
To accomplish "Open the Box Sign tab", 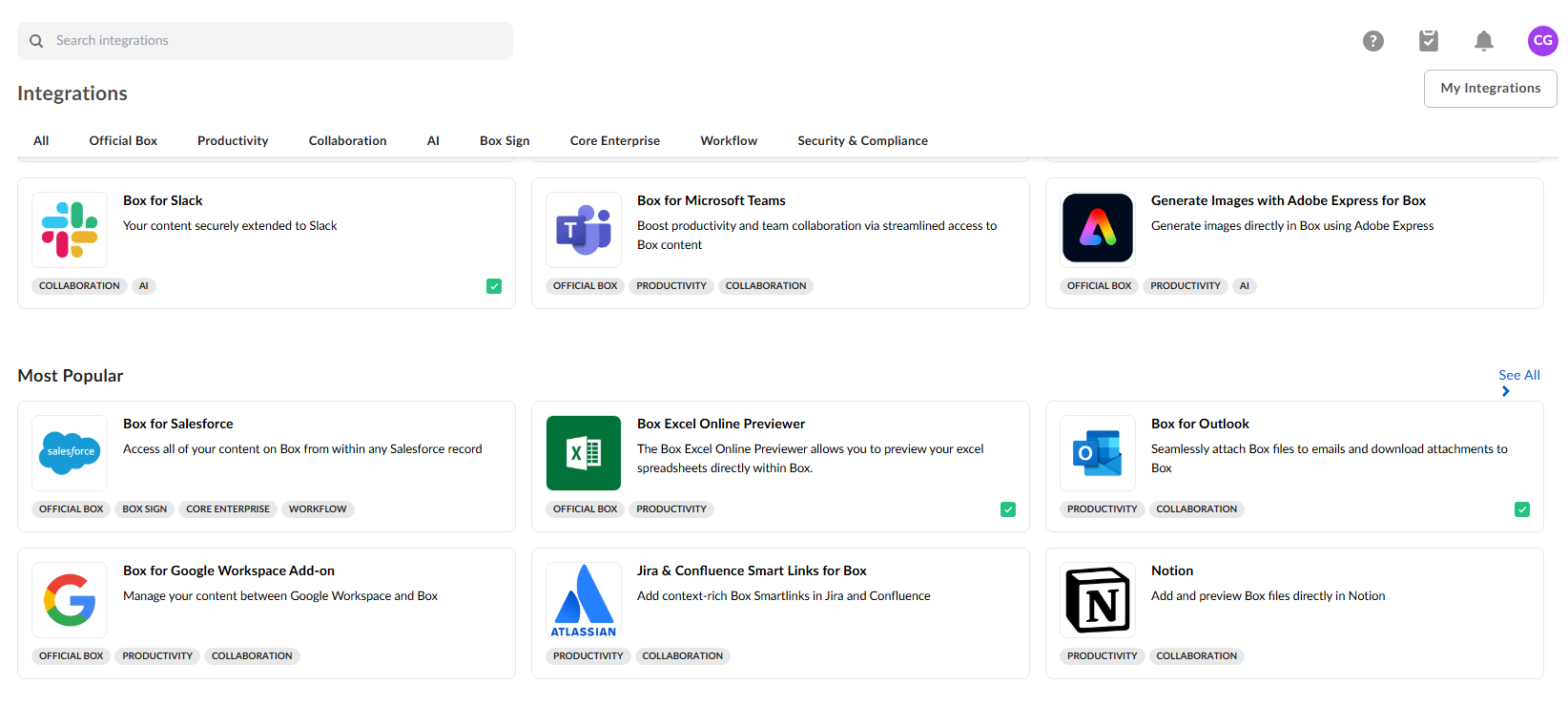I will pyautogui.click(x=505, y=140).
